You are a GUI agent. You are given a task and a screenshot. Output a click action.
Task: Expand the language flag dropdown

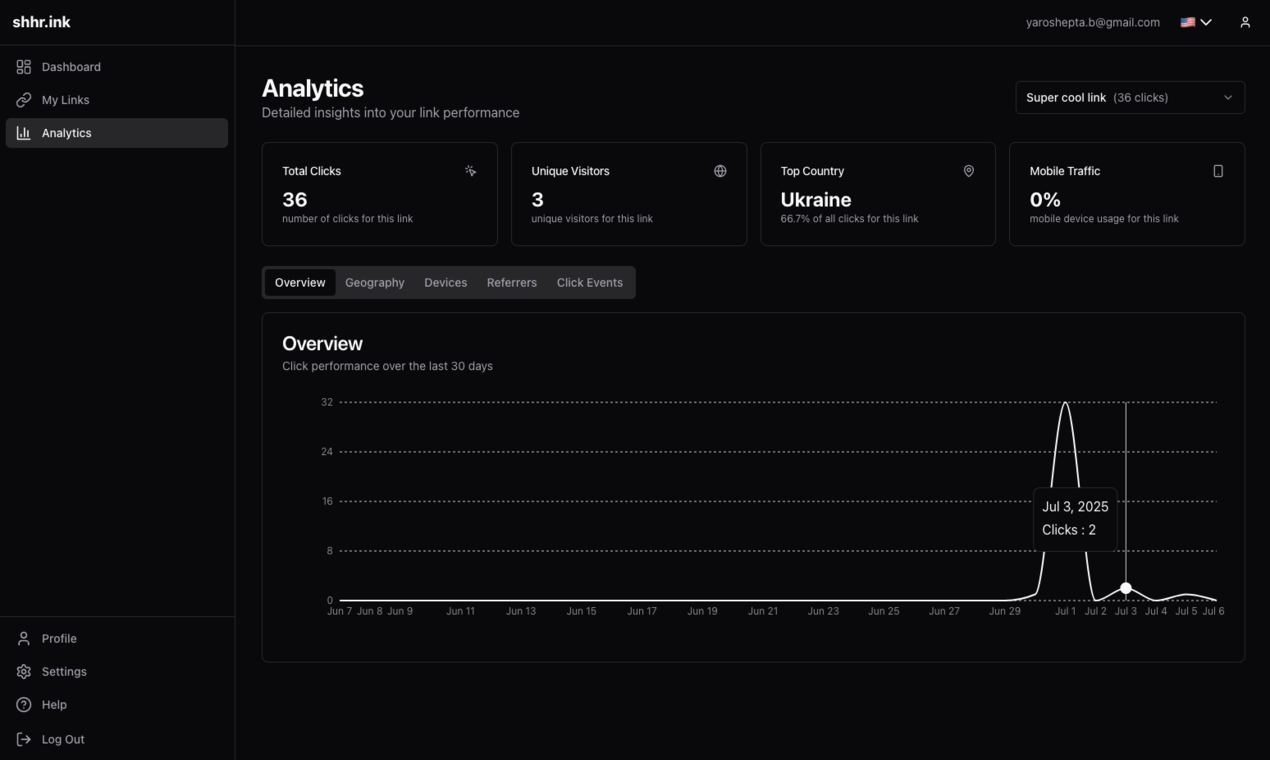click(1196, 22)
